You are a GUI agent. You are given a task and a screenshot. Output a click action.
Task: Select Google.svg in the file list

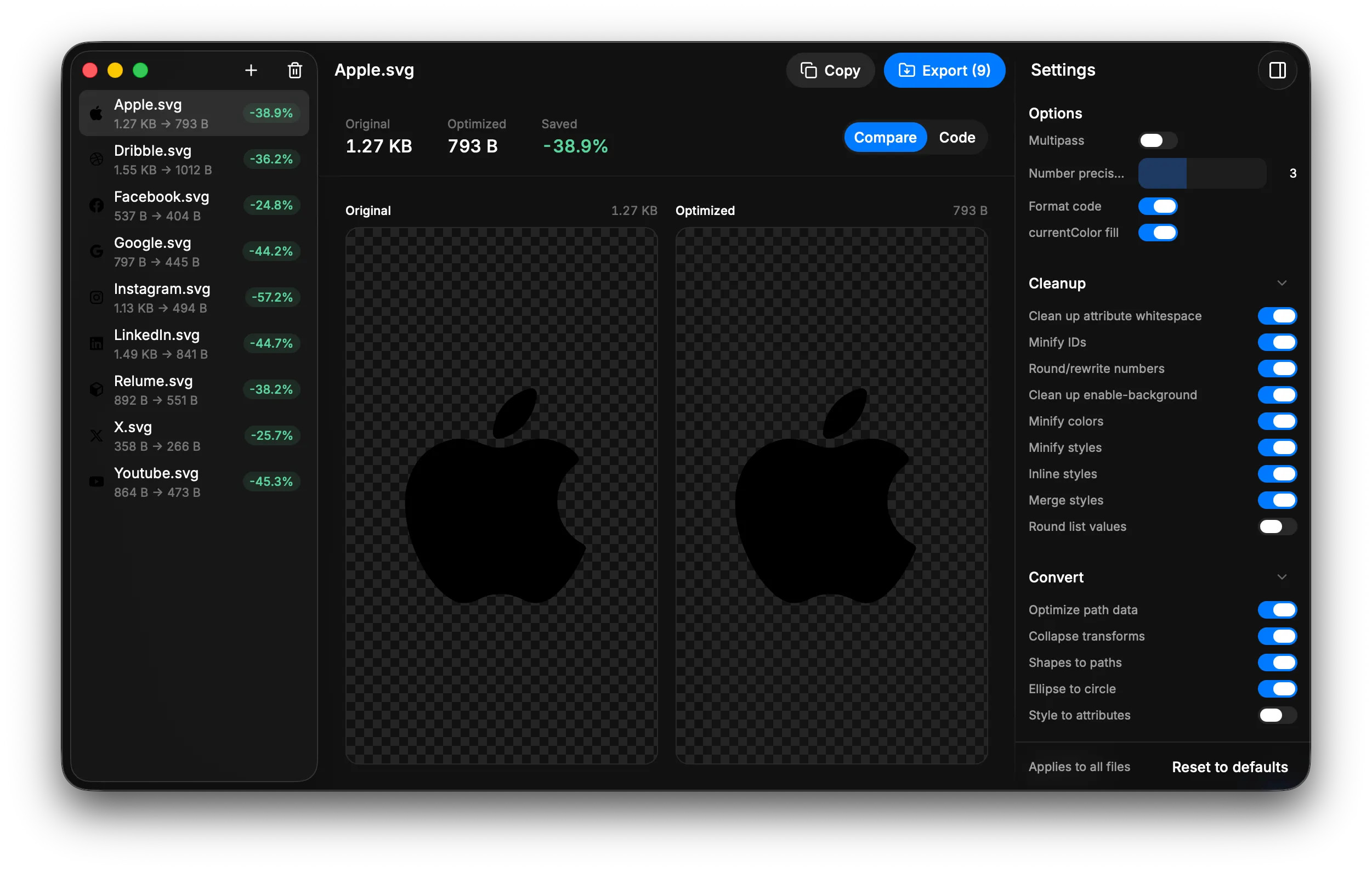pos(194,251)
